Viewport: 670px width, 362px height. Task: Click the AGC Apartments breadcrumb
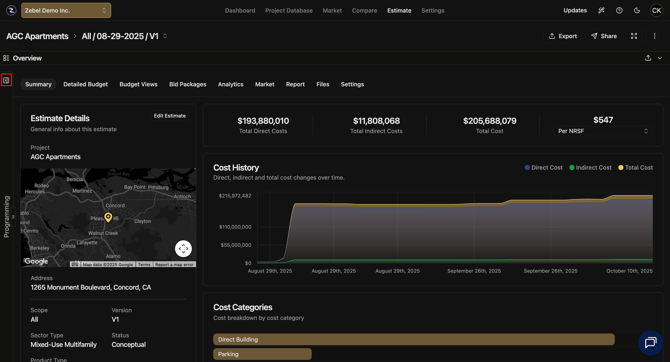37,36
